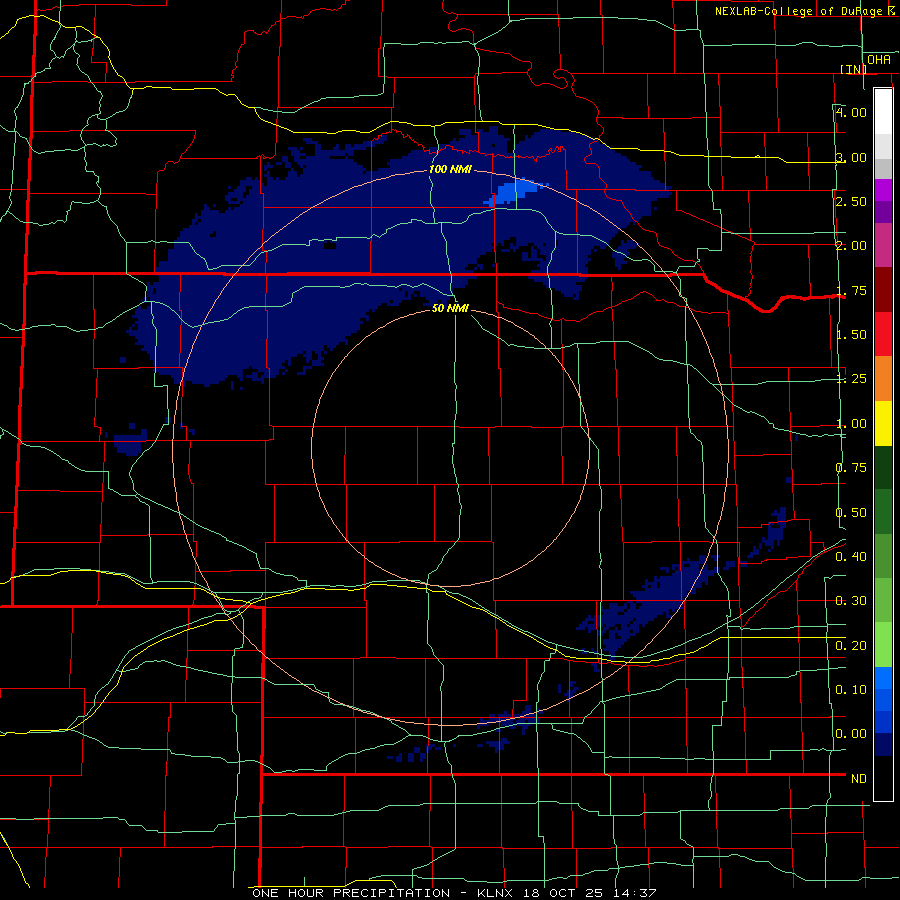
Task: Click the "1.50" legend value
Action: click(851, 335)
